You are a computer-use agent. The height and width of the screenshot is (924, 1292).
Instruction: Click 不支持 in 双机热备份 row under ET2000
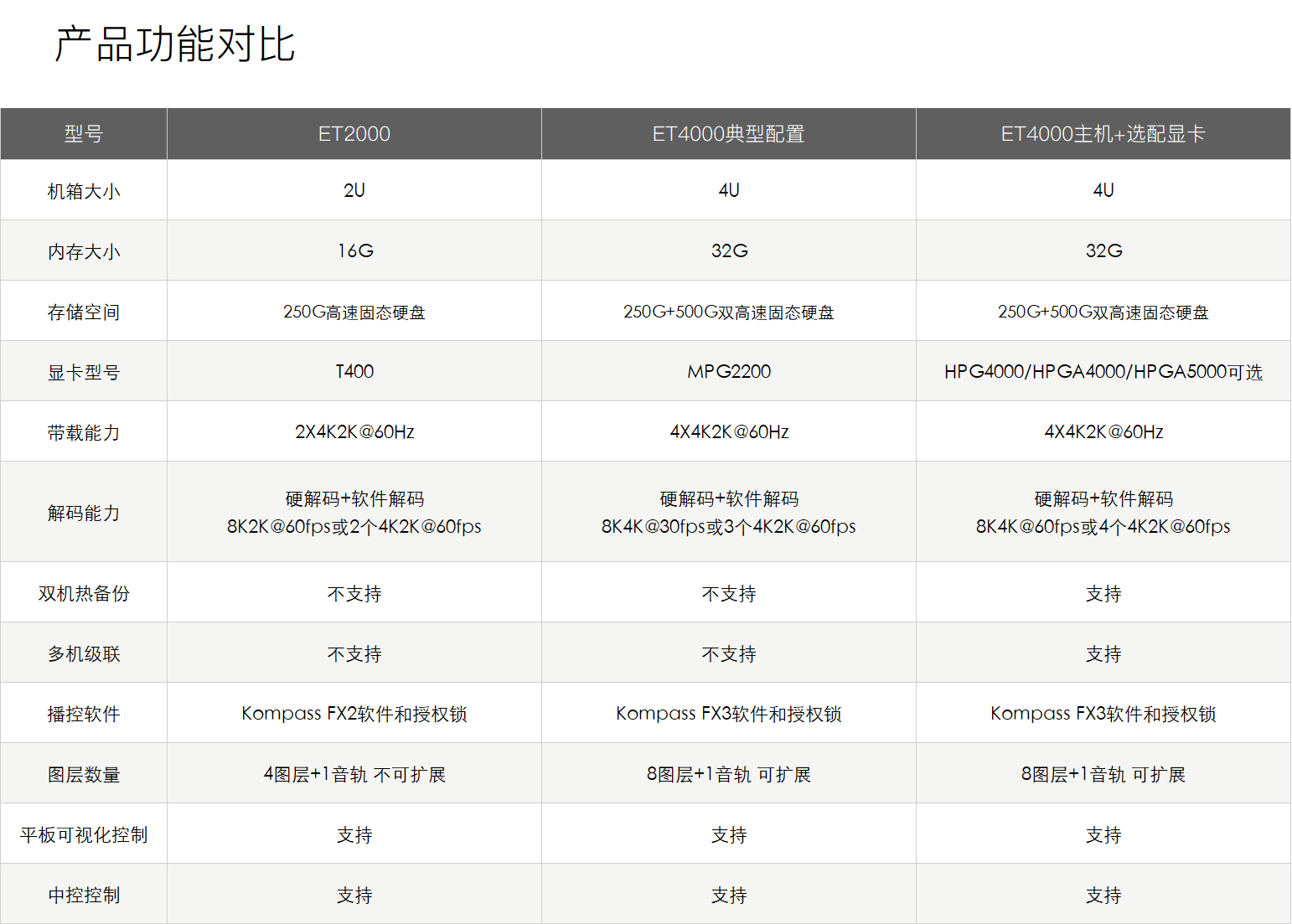click(354, 593)
